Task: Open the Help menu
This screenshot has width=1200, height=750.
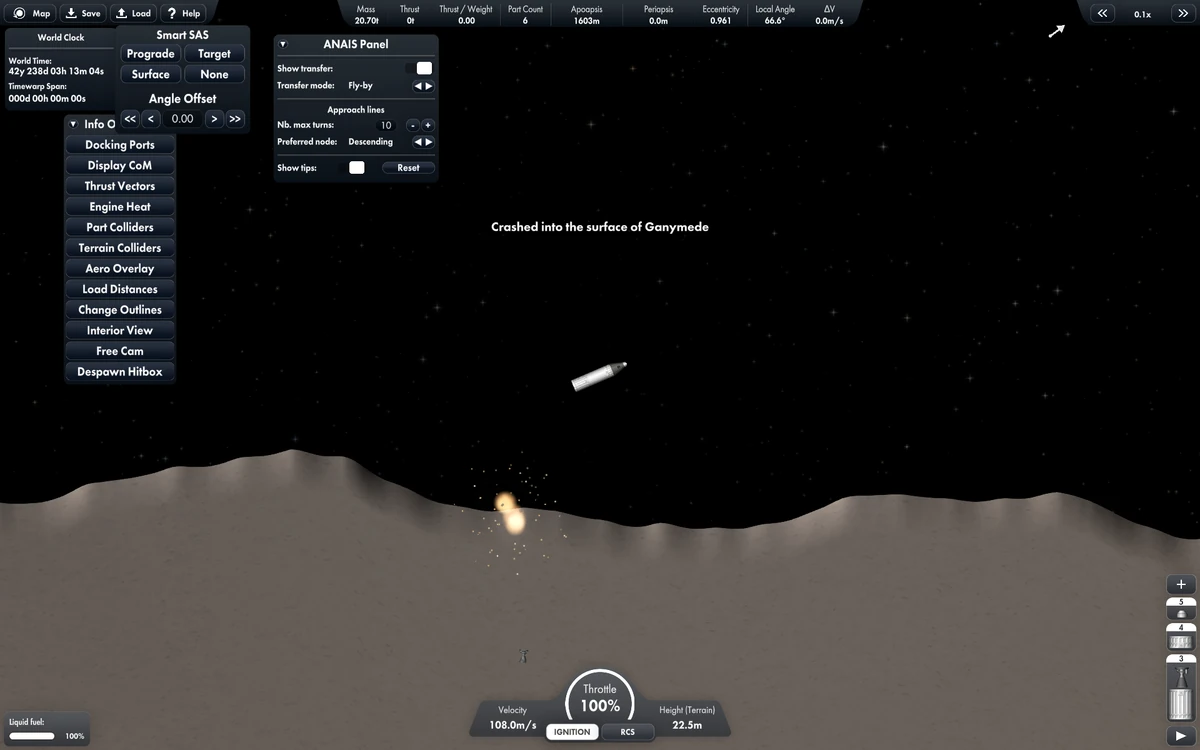Action: click(x=183, y=13)
